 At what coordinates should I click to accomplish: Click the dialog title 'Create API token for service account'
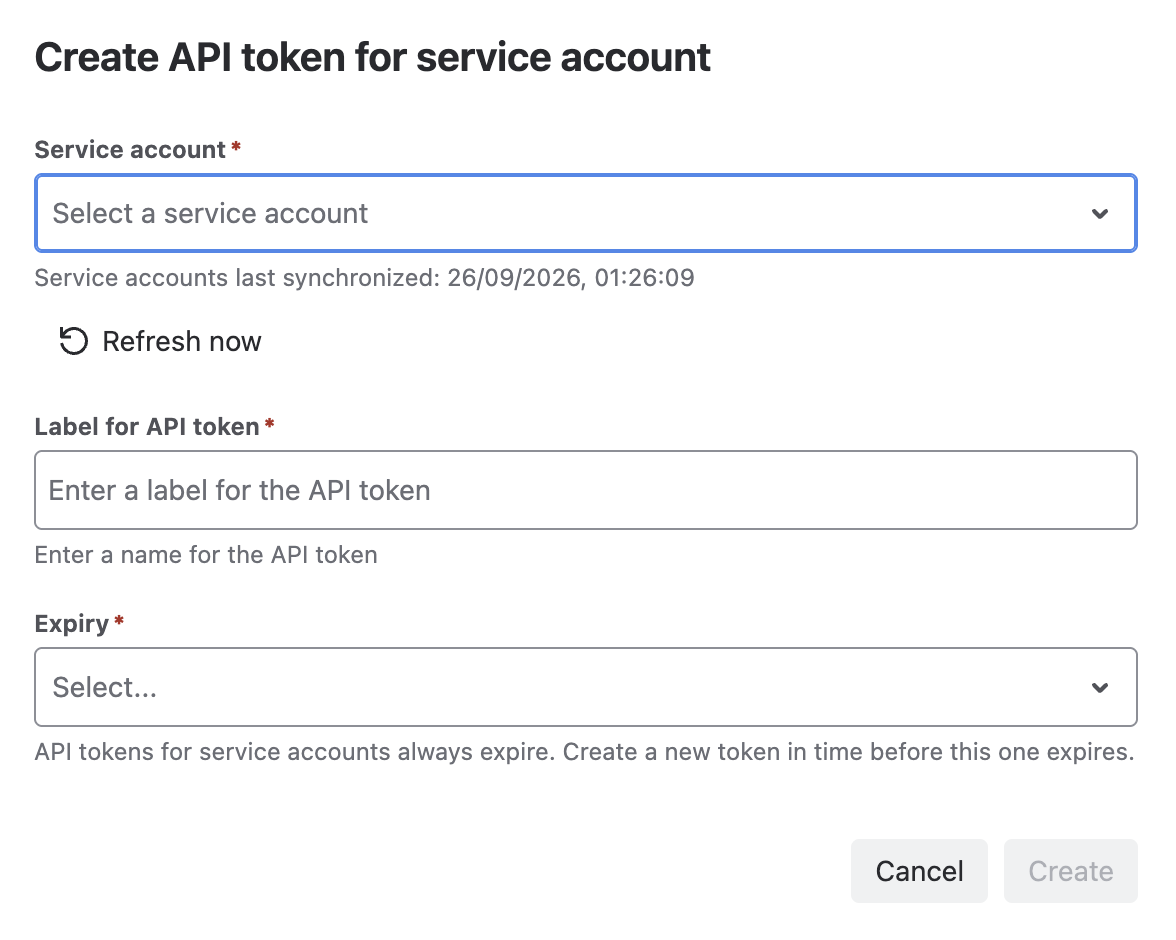pyautogui.click(x=373, y=58)
